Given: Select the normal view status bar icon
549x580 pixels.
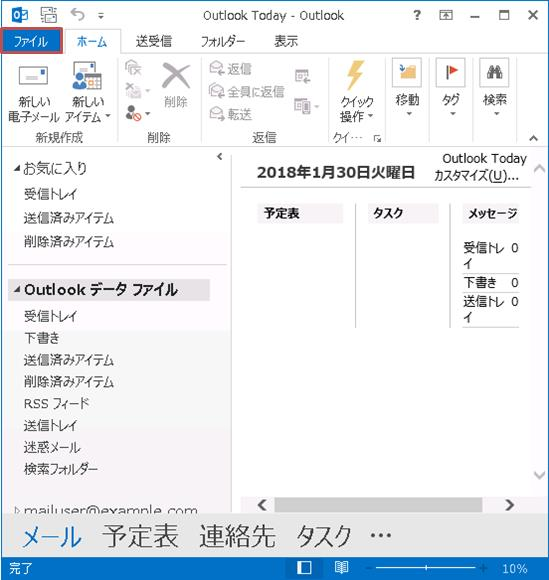Looking at the screenshot, I should pos(304,567).
